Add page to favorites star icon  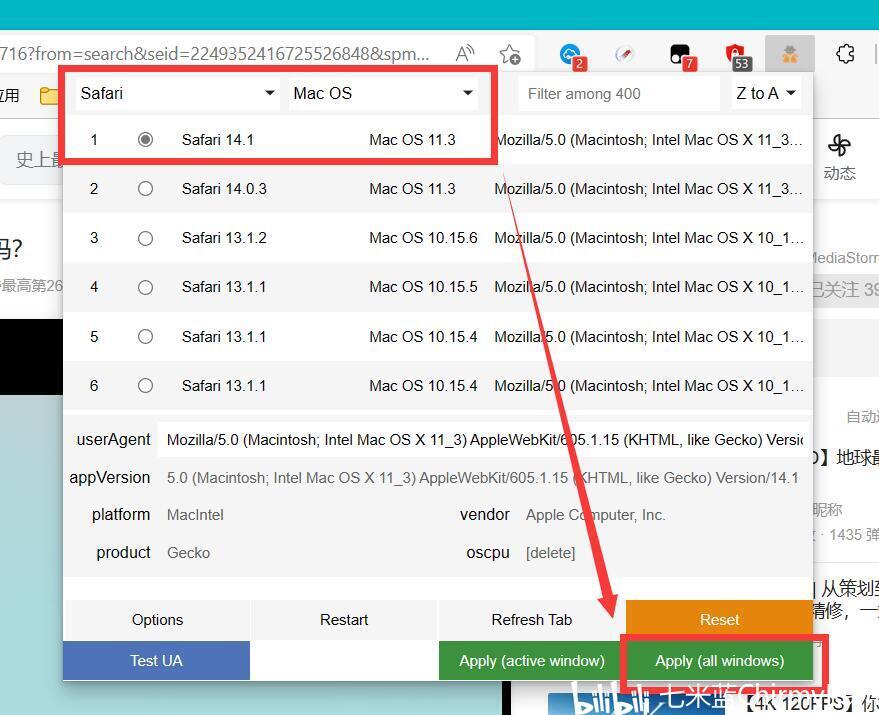510,54
